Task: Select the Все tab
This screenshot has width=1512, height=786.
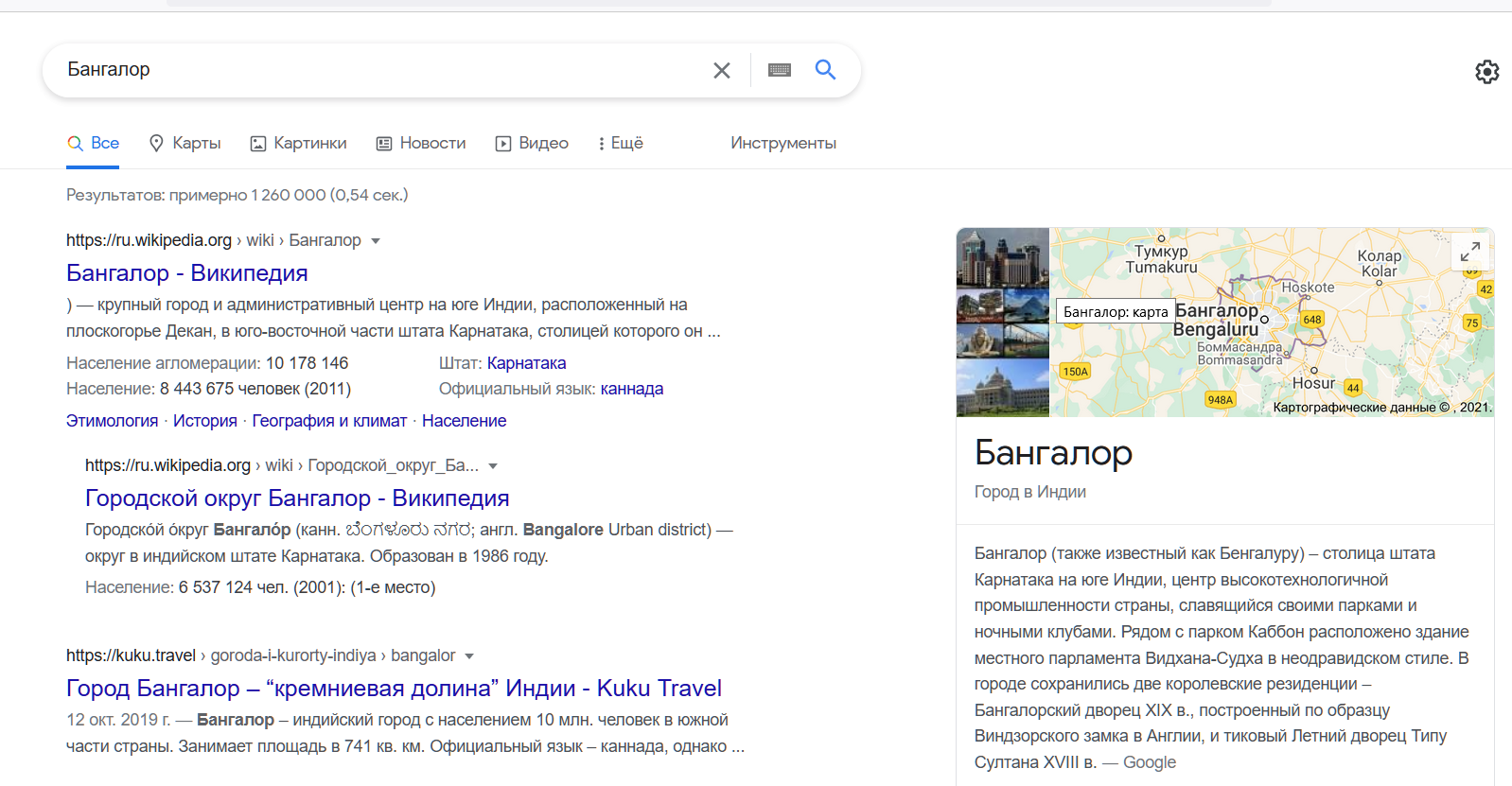Action: [x=93, y=144]
